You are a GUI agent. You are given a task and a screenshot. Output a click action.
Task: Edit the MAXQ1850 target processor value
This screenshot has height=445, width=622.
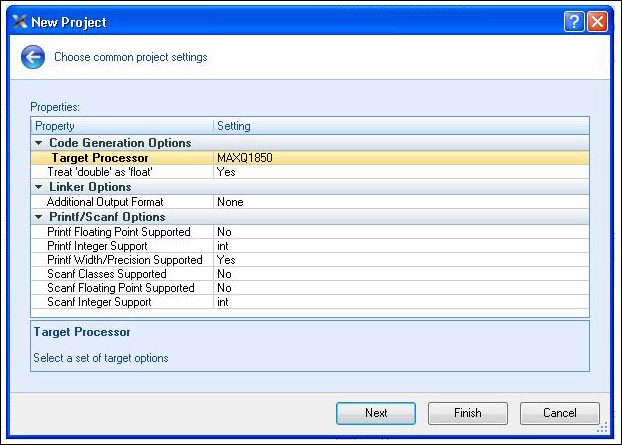400,158
